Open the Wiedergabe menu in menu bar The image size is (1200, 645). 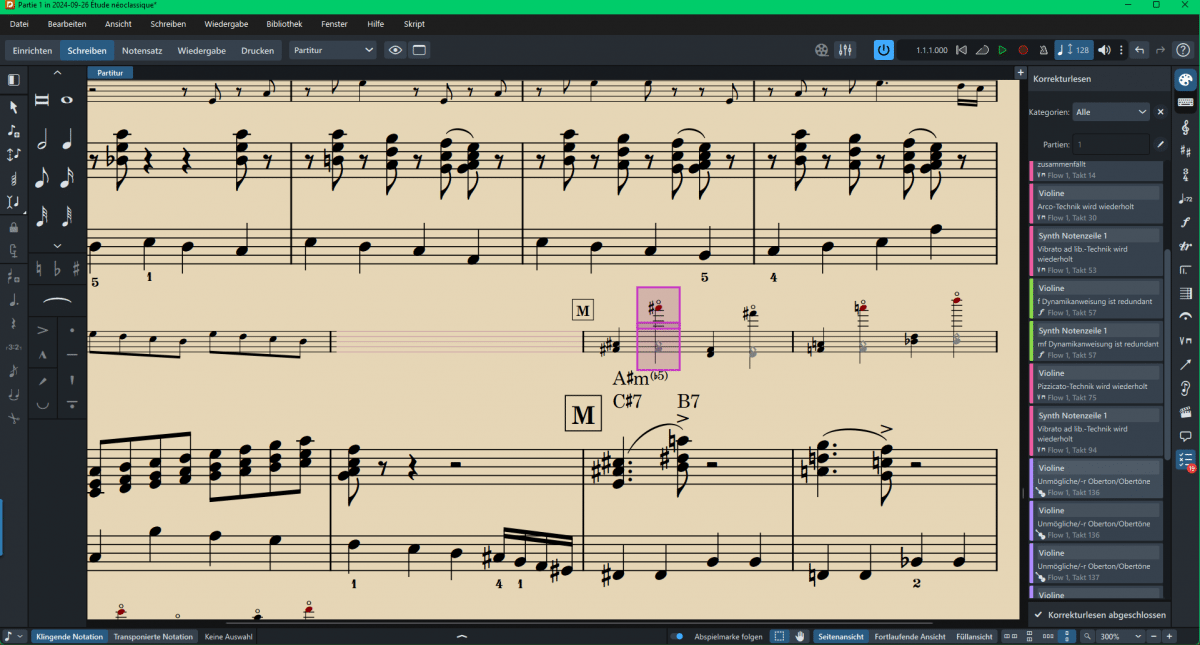coord(226,23)
